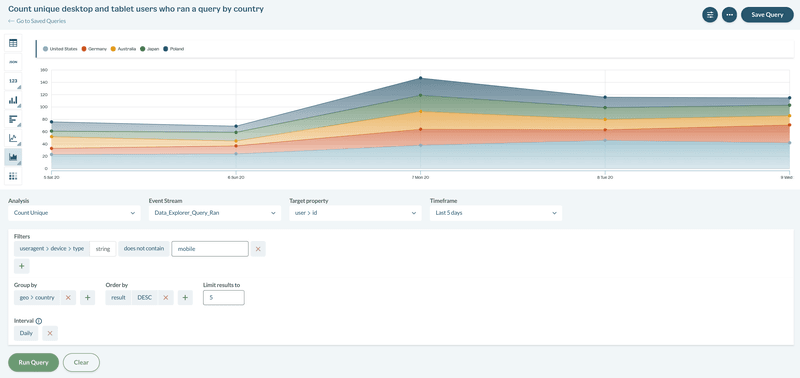Click the Clear button
Screen dimensions: 800x378
pyautogui.click(x=81, y=363)
